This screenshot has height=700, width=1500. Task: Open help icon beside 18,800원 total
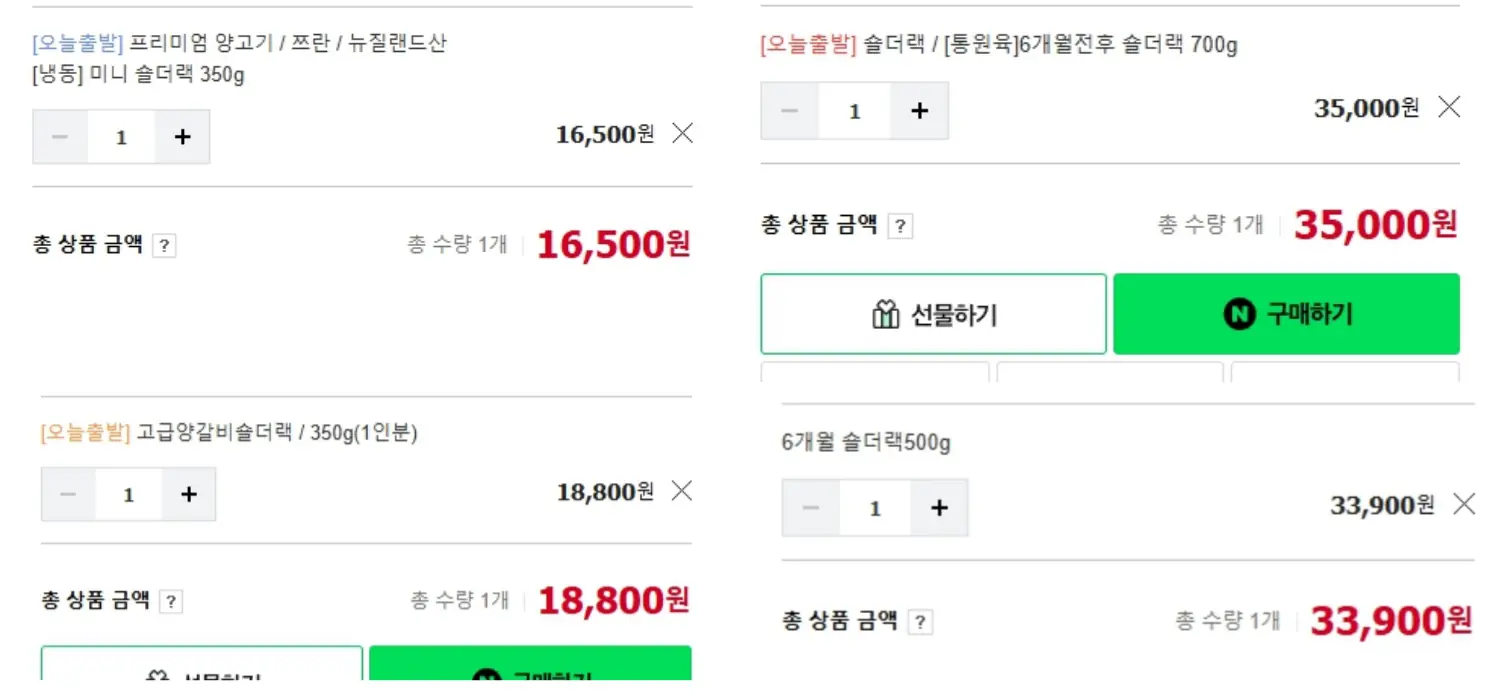(x=171, y=602)
